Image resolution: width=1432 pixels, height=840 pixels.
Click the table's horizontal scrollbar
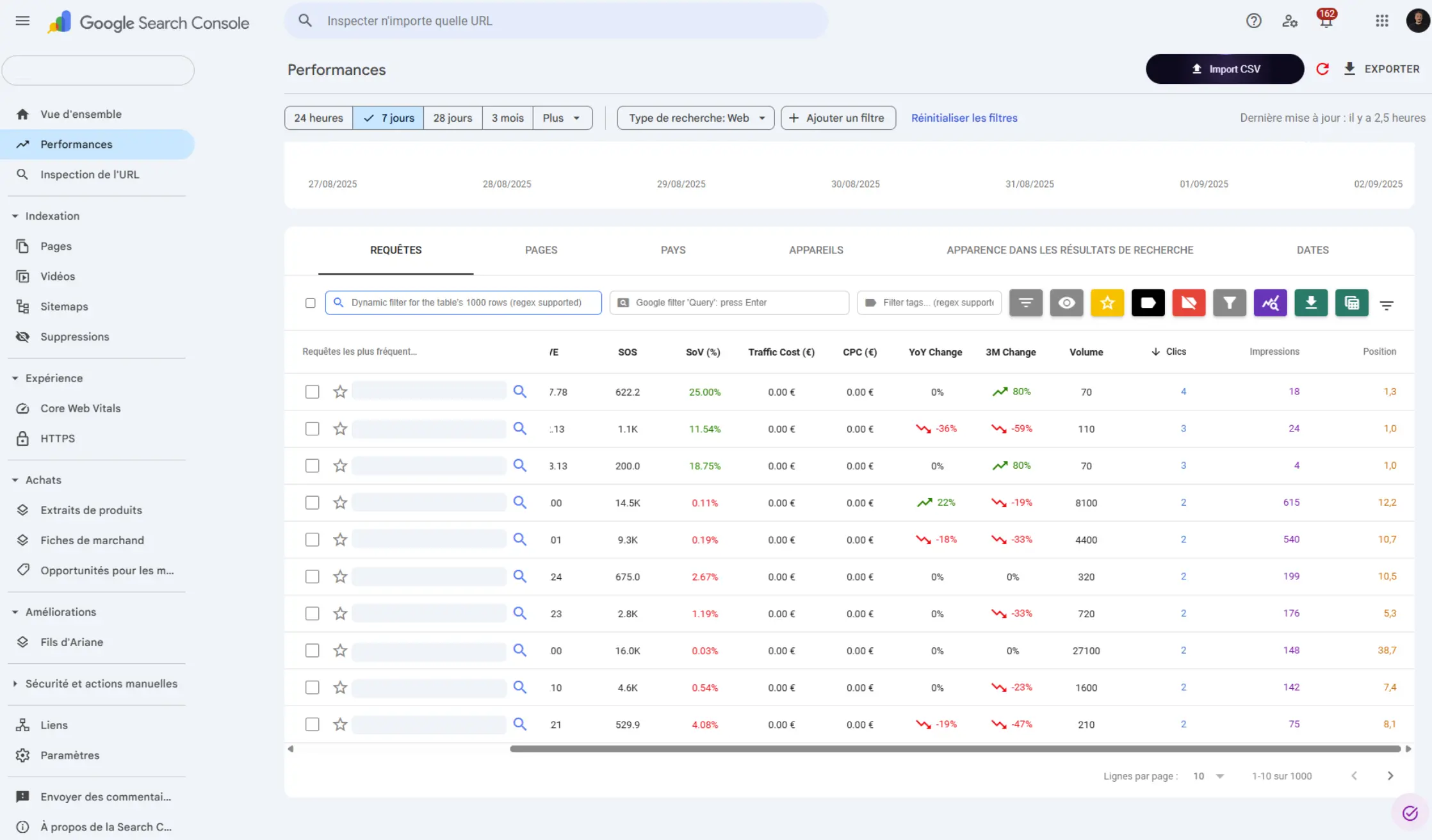954,748
